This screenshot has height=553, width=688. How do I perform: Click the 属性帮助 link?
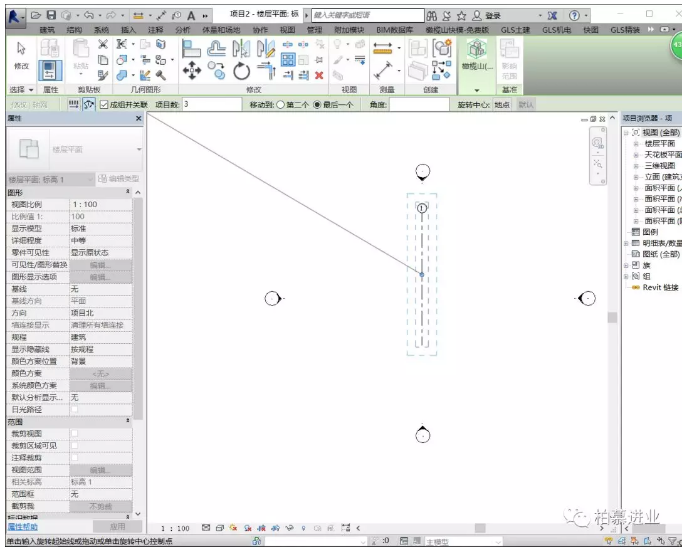23,527
